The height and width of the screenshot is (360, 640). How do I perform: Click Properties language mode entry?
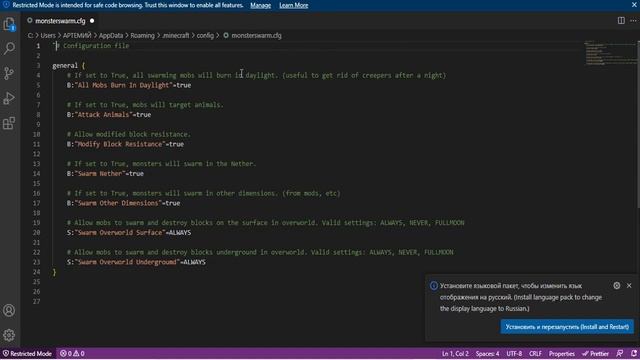[562, 353]
